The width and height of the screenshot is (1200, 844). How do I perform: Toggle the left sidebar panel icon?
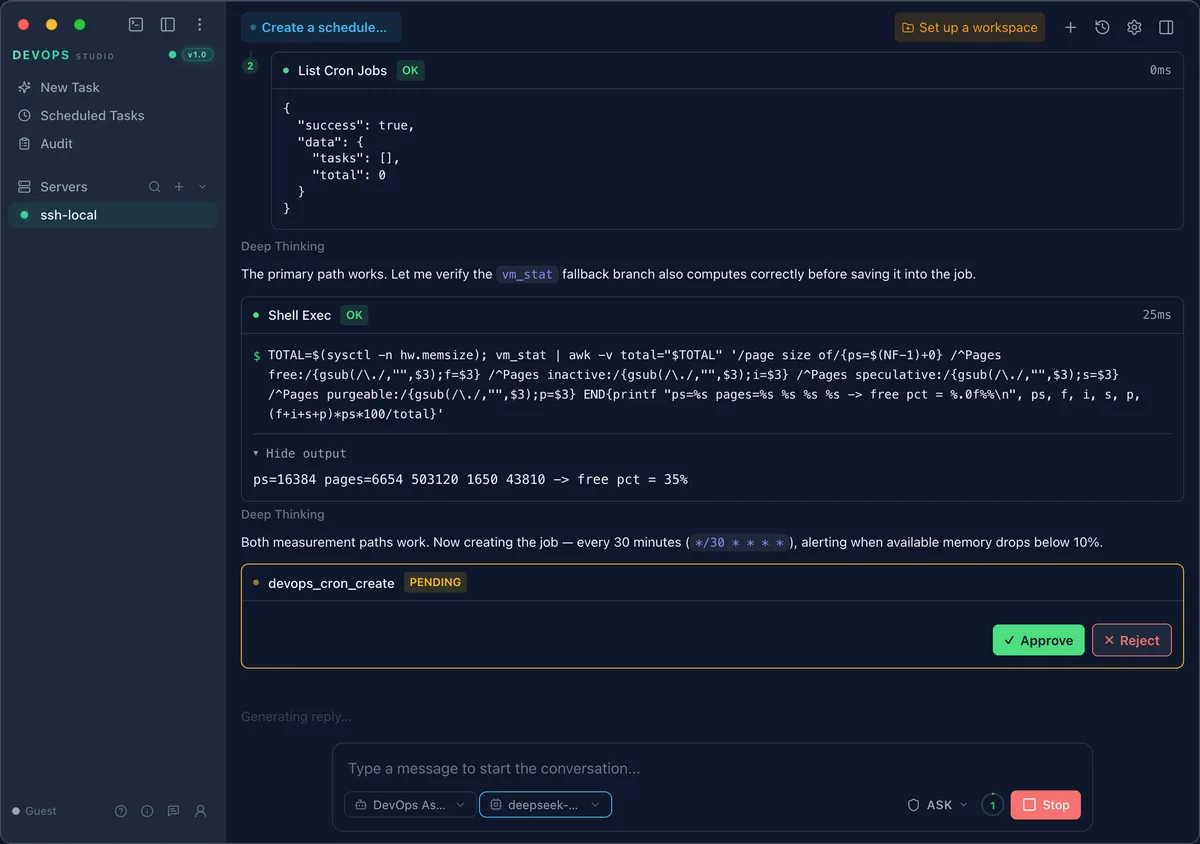coord(168,25)
